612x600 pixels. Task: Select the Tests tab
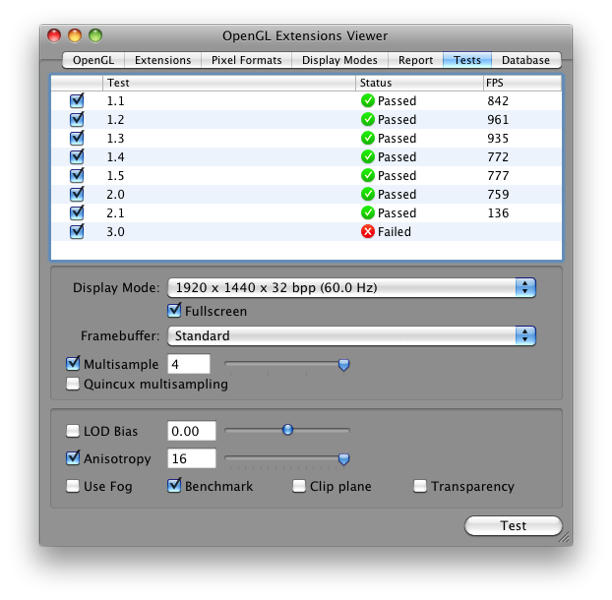[x=467, y=60]
